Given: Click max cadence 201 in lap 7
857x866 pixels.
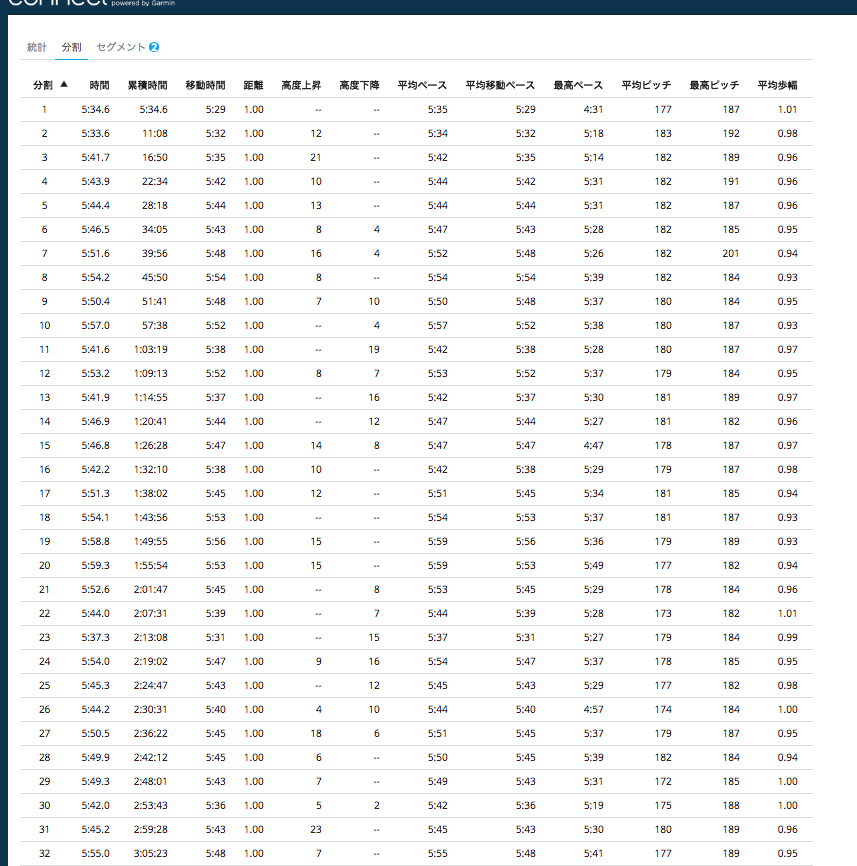Looking at the screenshot, I should point(731,254).
